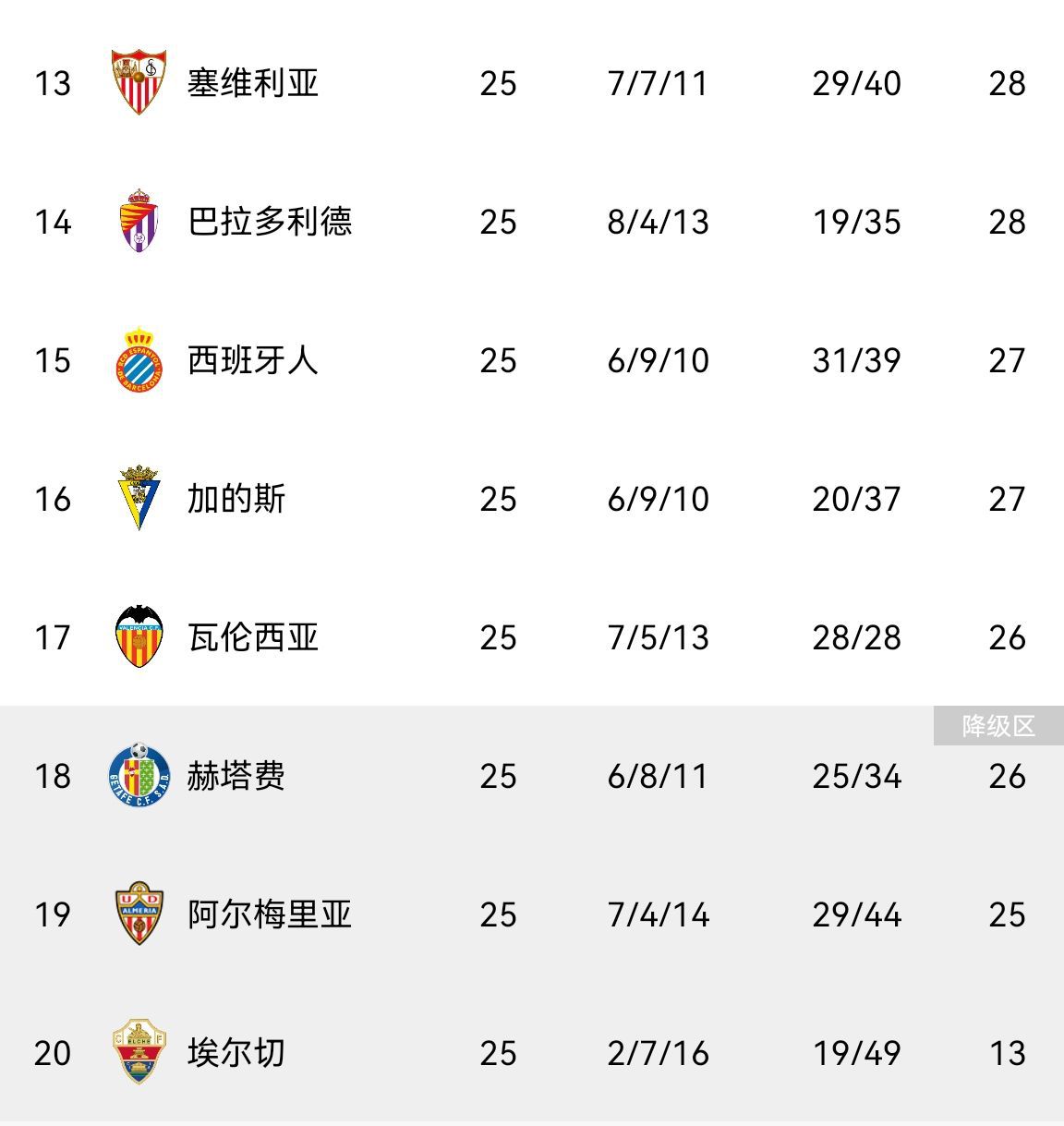Viewport: 1064px width, 1126px height.
Task: Open team 塞维利亚 from the standings
Action: pos(252,83)
